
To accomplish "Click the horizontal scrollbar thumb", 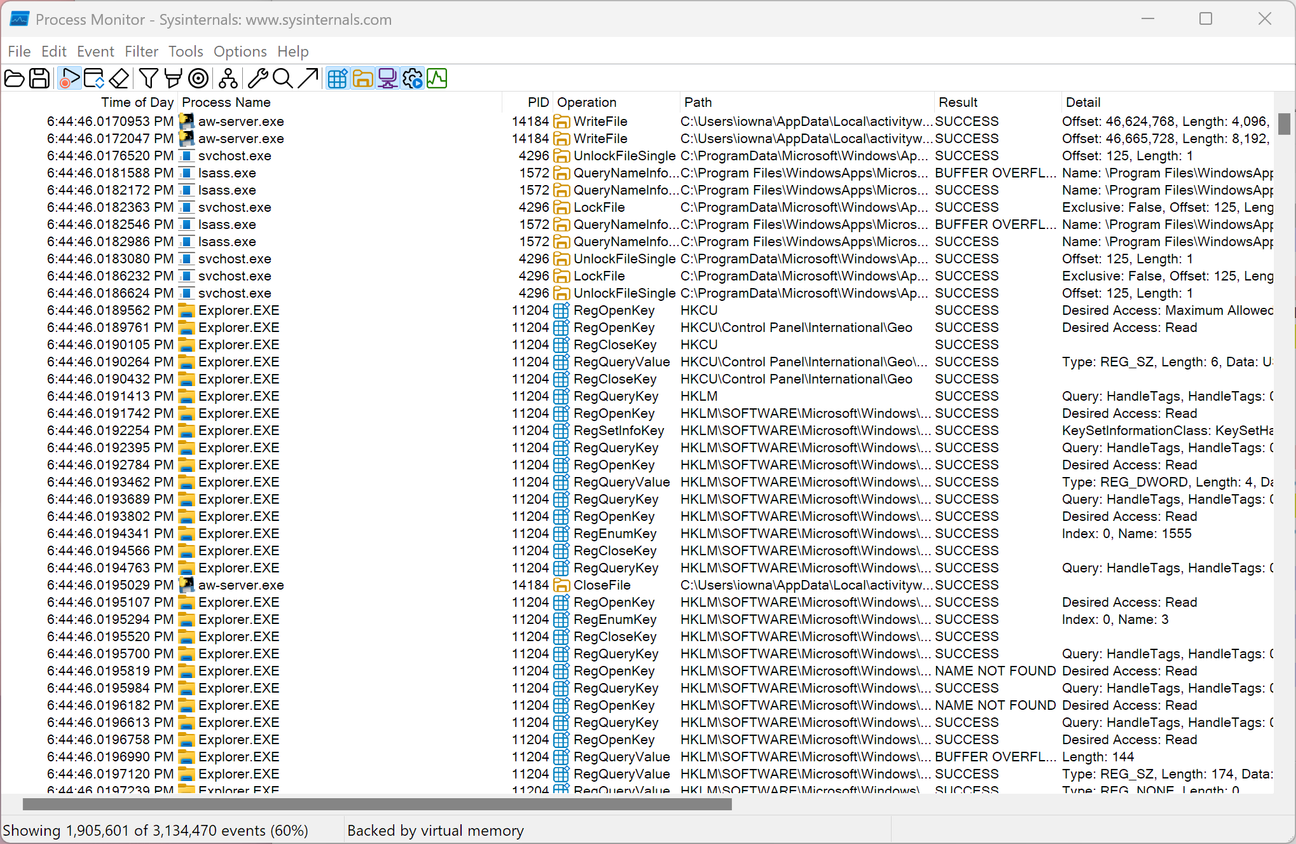I will (377, 804).
